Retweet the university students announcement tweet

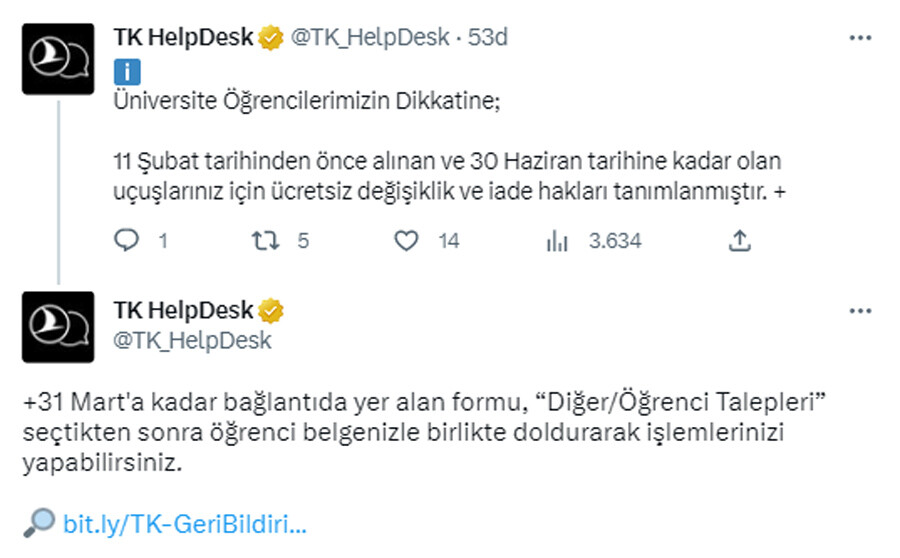click(x=263, y=241)
